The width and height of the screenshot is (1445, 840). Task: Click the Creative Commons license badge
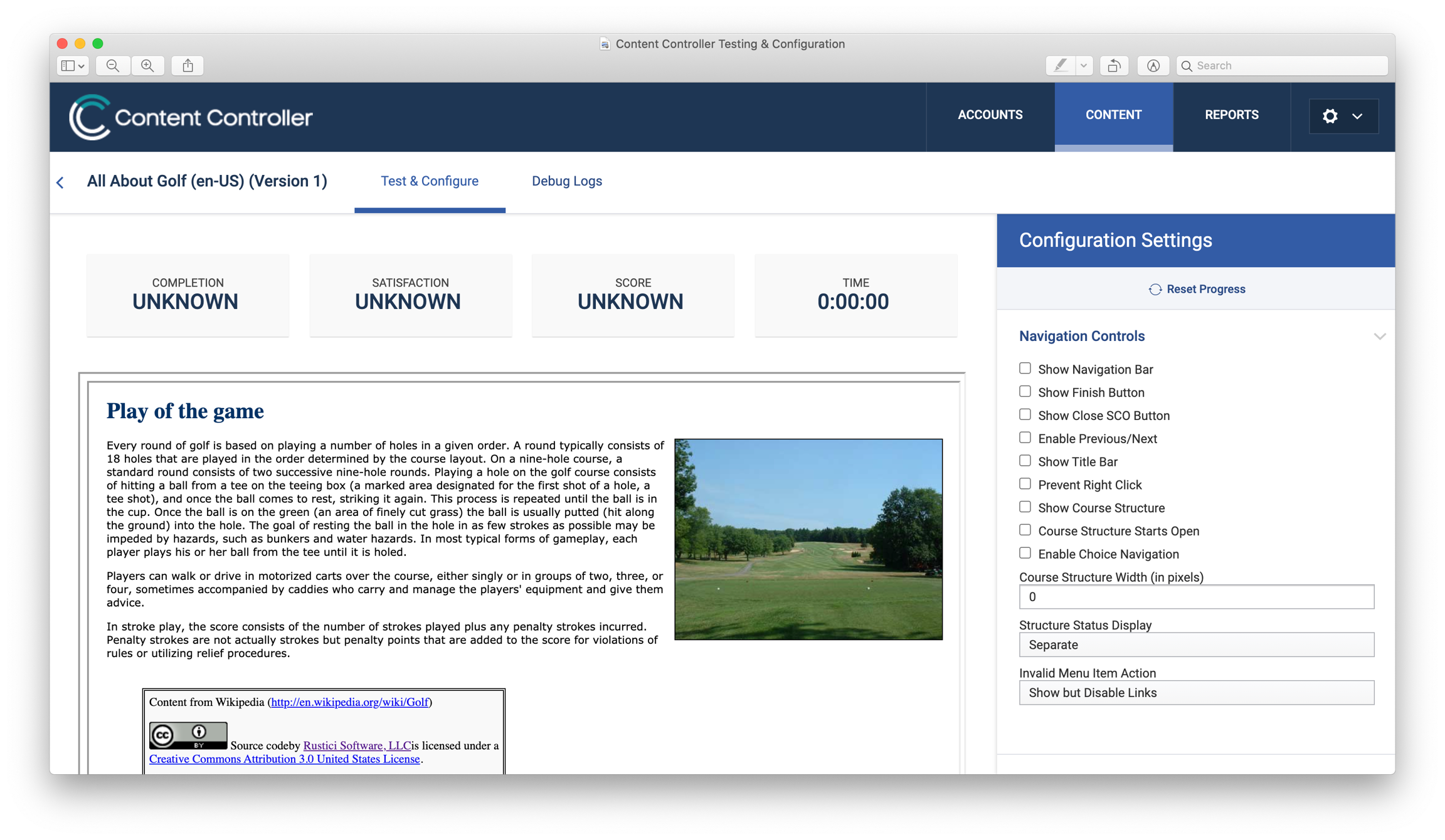[188, 735]
